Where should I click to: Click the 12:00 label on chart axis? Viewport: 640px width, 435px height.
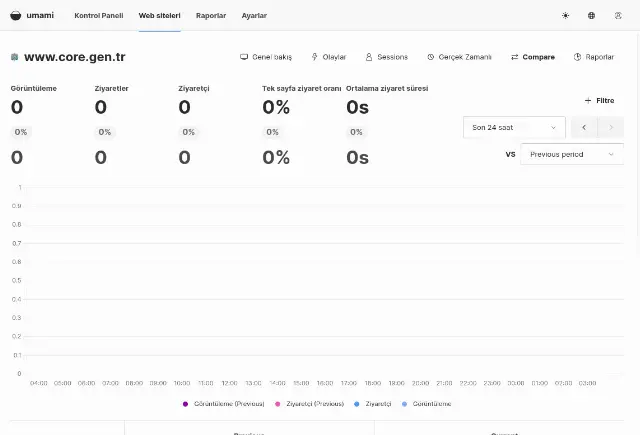[229, 383]
